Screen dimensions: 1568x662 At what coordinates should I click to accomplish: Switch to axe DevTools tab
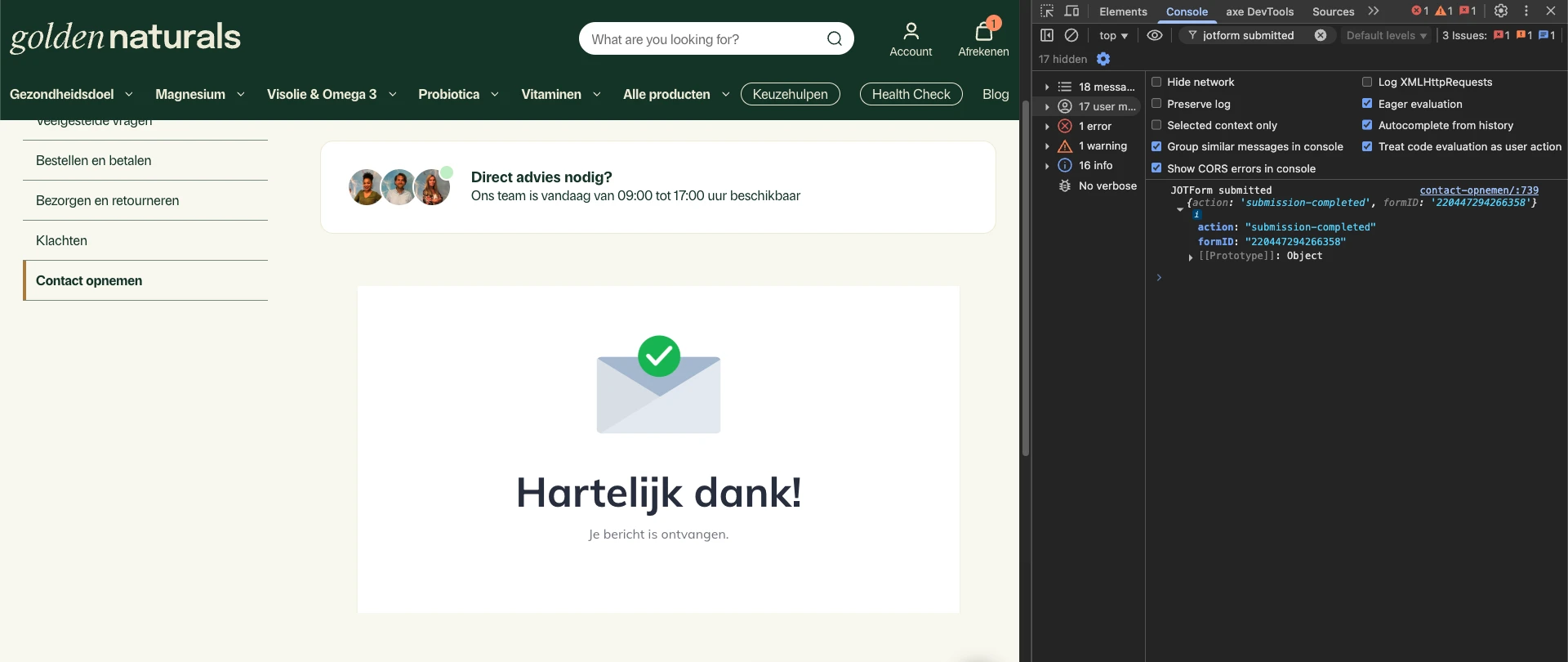(1259, 11)
